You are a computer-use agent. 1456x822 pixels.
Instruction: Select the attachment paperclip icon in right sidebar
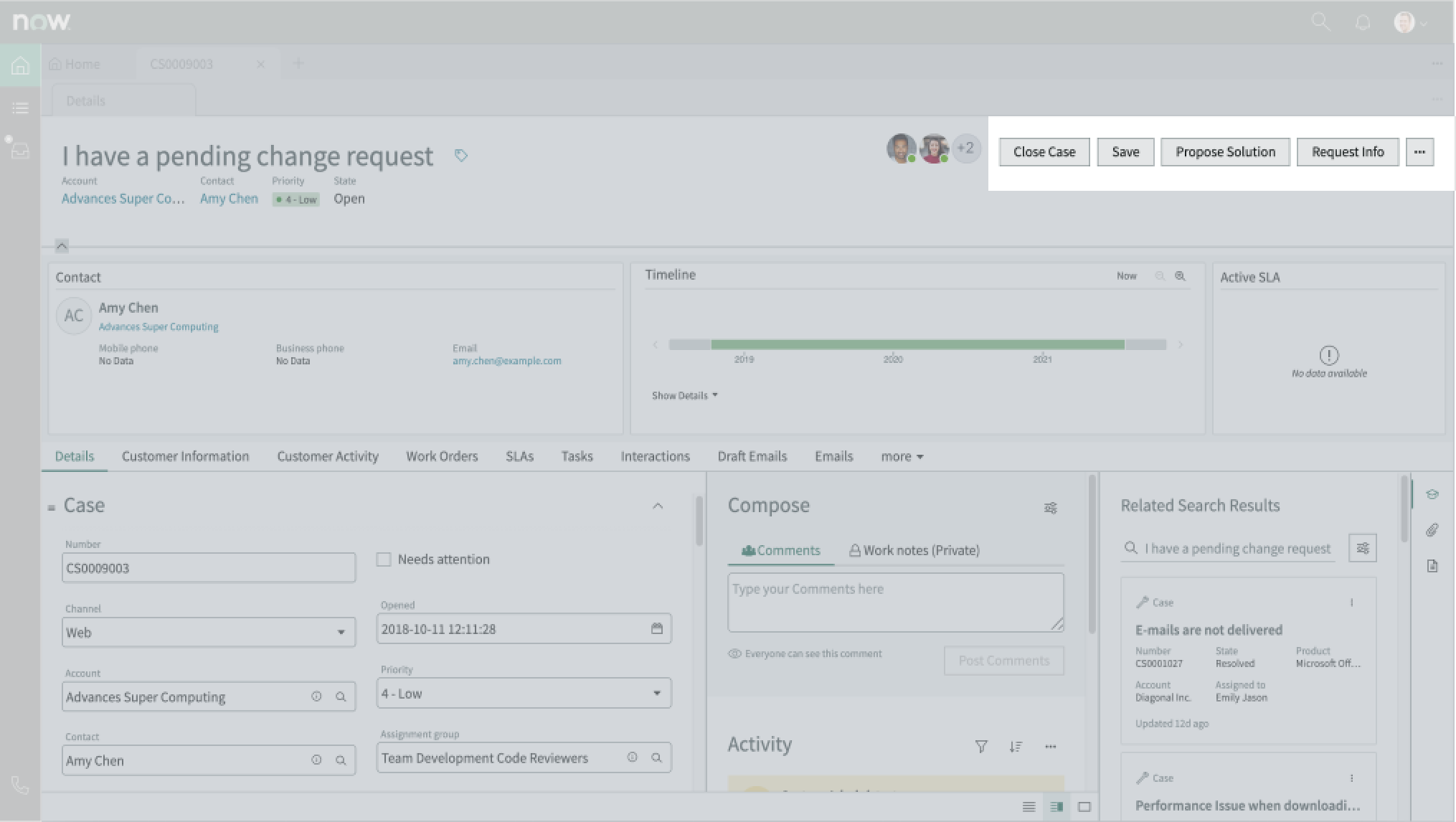[x=1432, y=530]
